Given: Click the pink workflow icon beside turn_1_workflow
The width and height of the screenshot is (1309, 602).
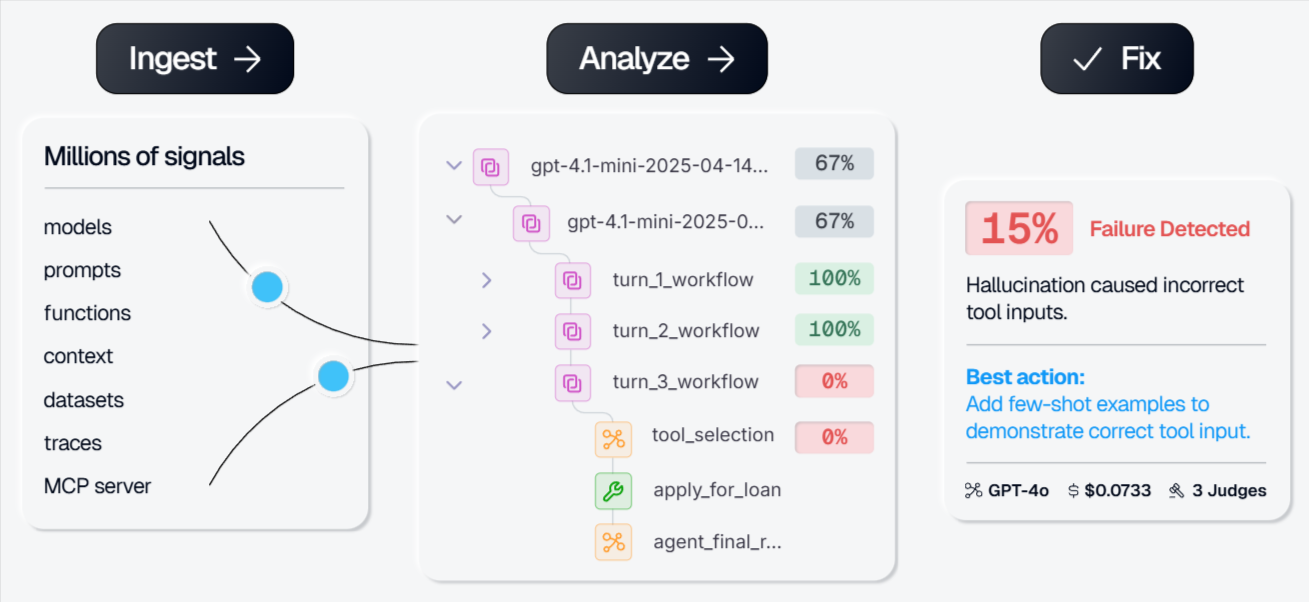Looking at the screenshot, I should pyautogui.click(x=572, y=280).
